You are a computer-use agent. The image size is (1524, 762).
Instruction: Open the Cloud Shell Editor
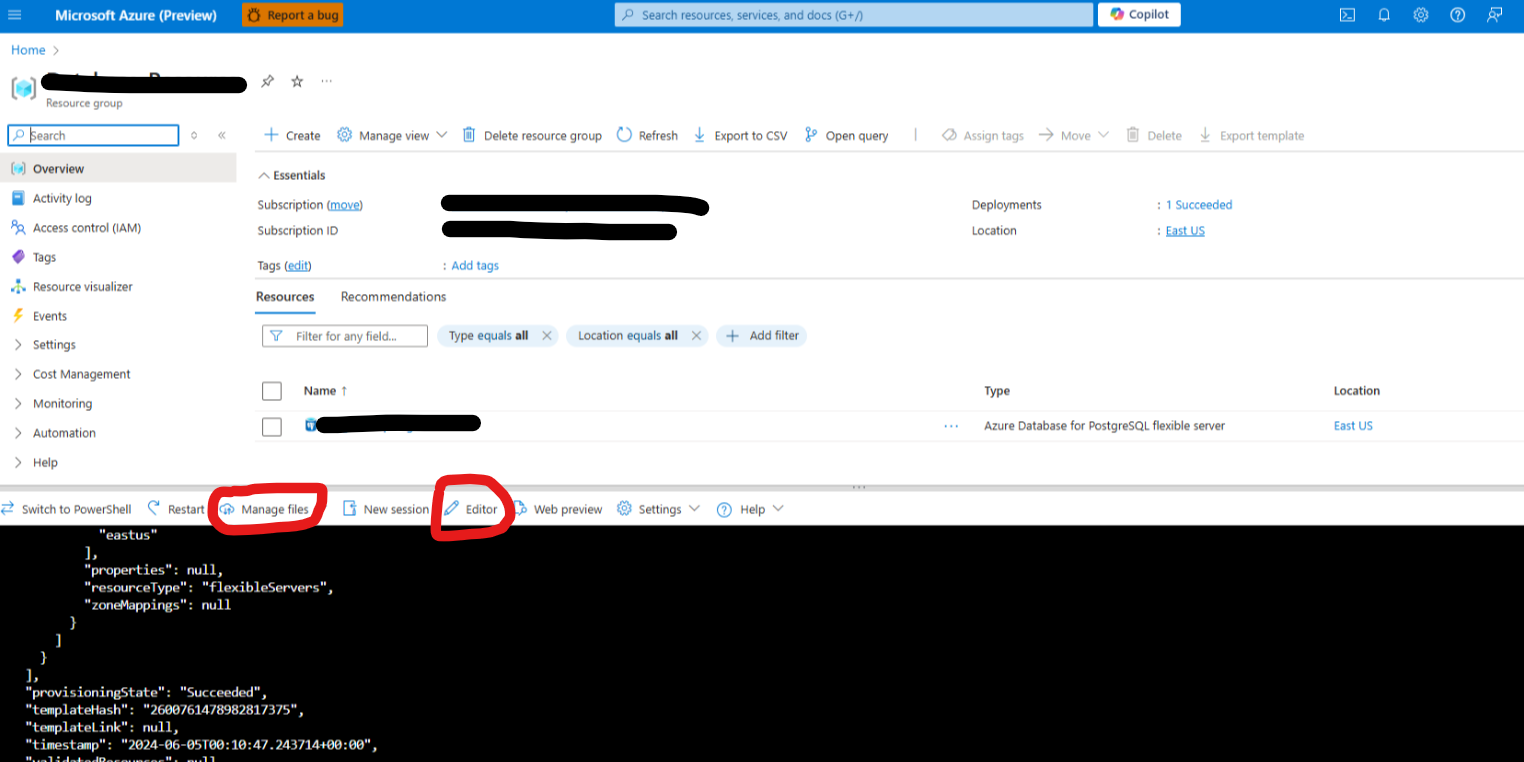pos(471,509)
